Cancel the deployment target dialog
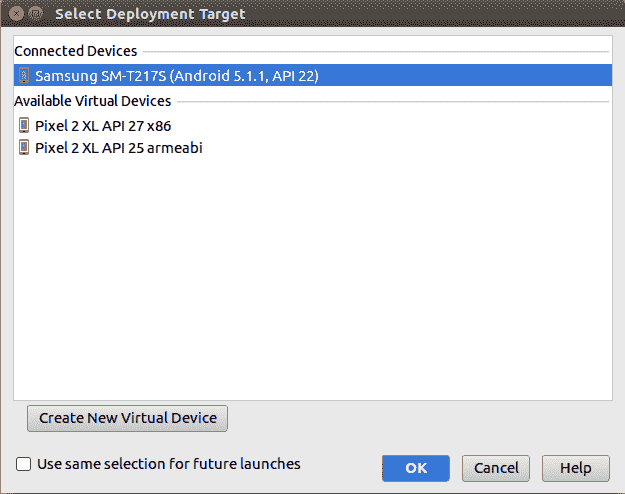 496,468
